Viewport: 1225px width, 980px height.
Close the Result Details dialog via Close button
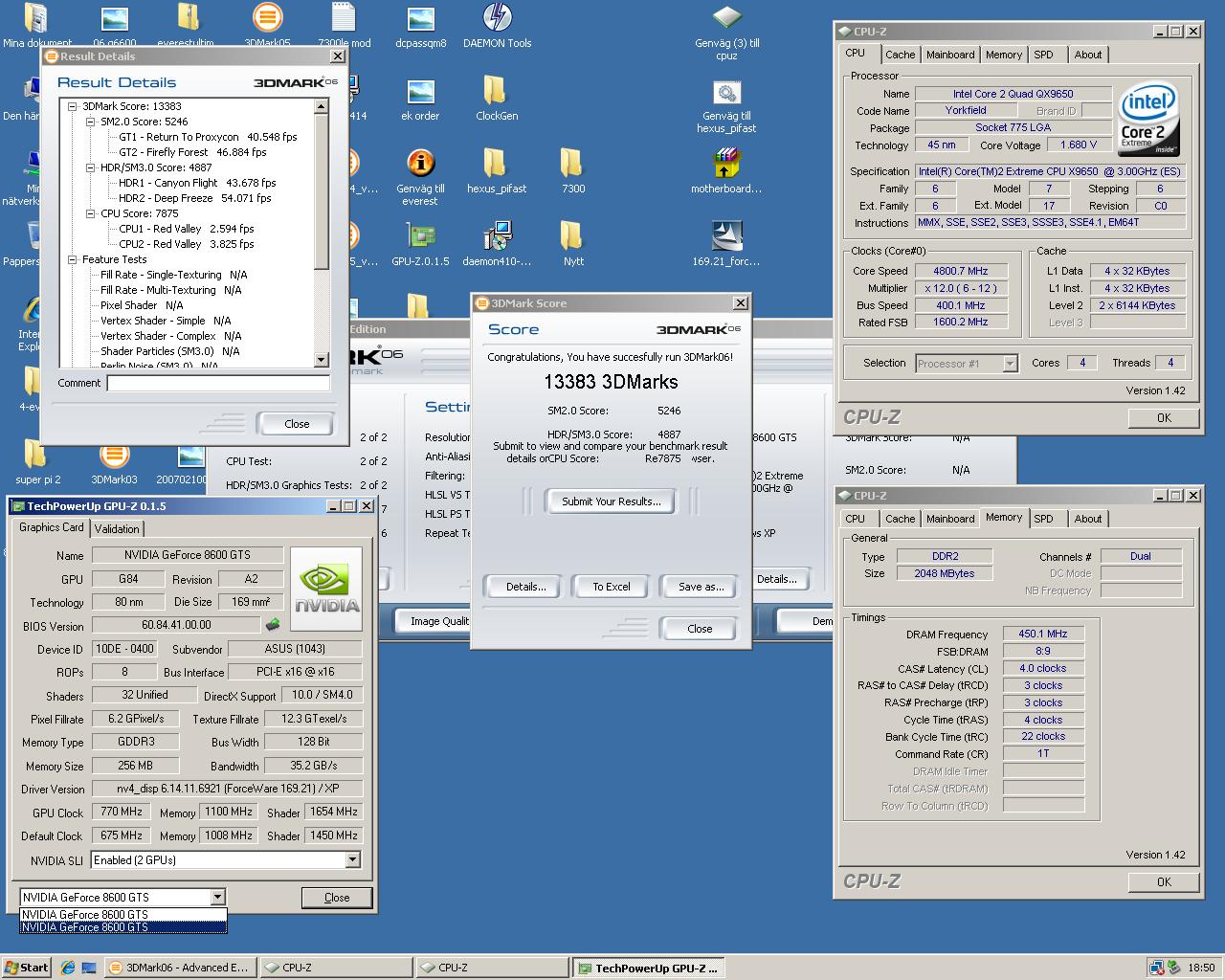tap(297, 424)
